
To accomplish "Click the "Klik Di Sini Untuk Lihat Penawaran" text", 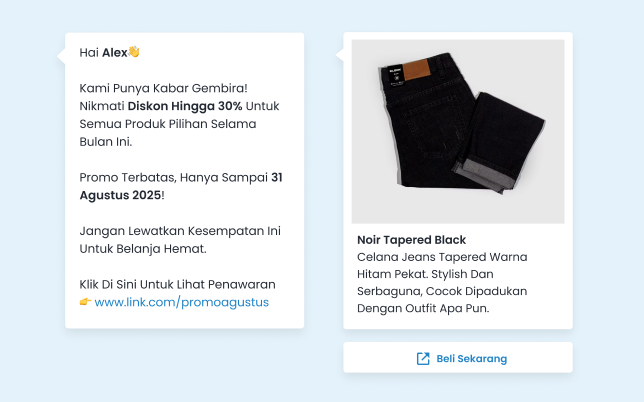I will 177,284.
